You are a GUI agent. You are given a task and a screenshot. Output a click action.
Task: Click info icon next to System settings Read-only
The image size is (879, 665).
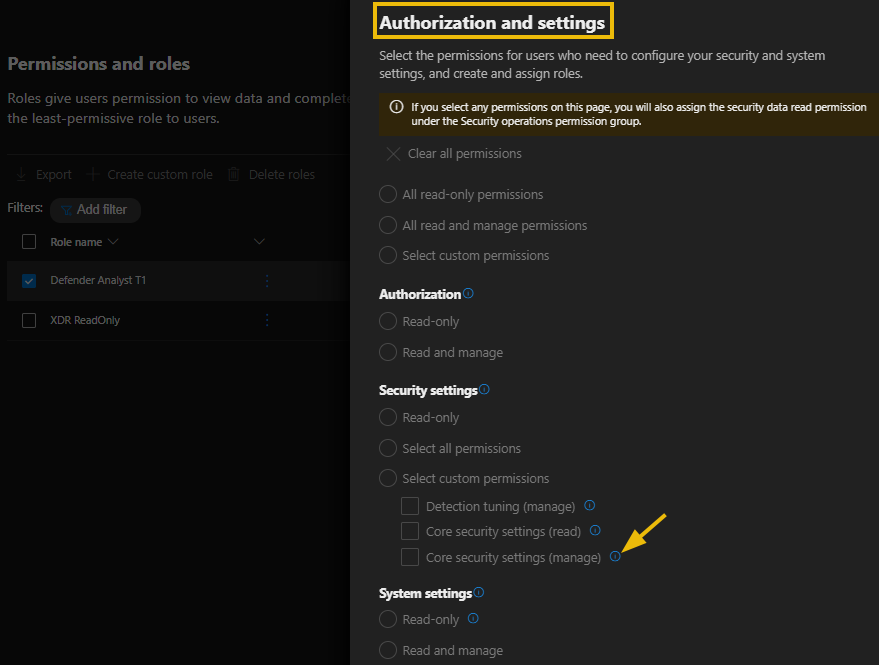click(473, 619)
